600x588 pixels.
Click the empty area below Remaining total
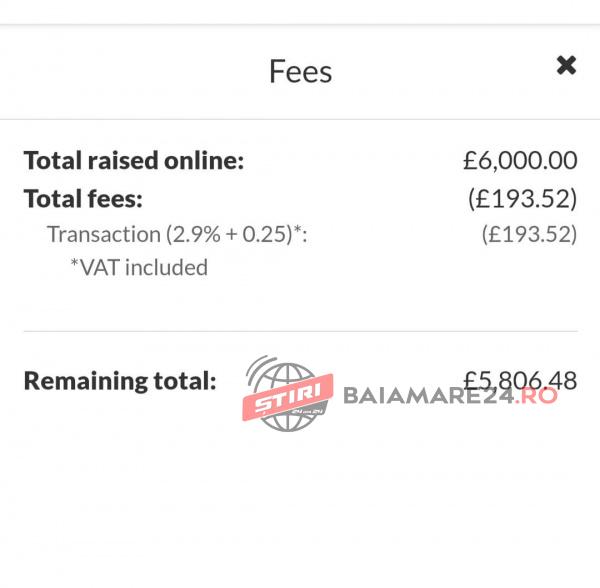tap(300, 500)
